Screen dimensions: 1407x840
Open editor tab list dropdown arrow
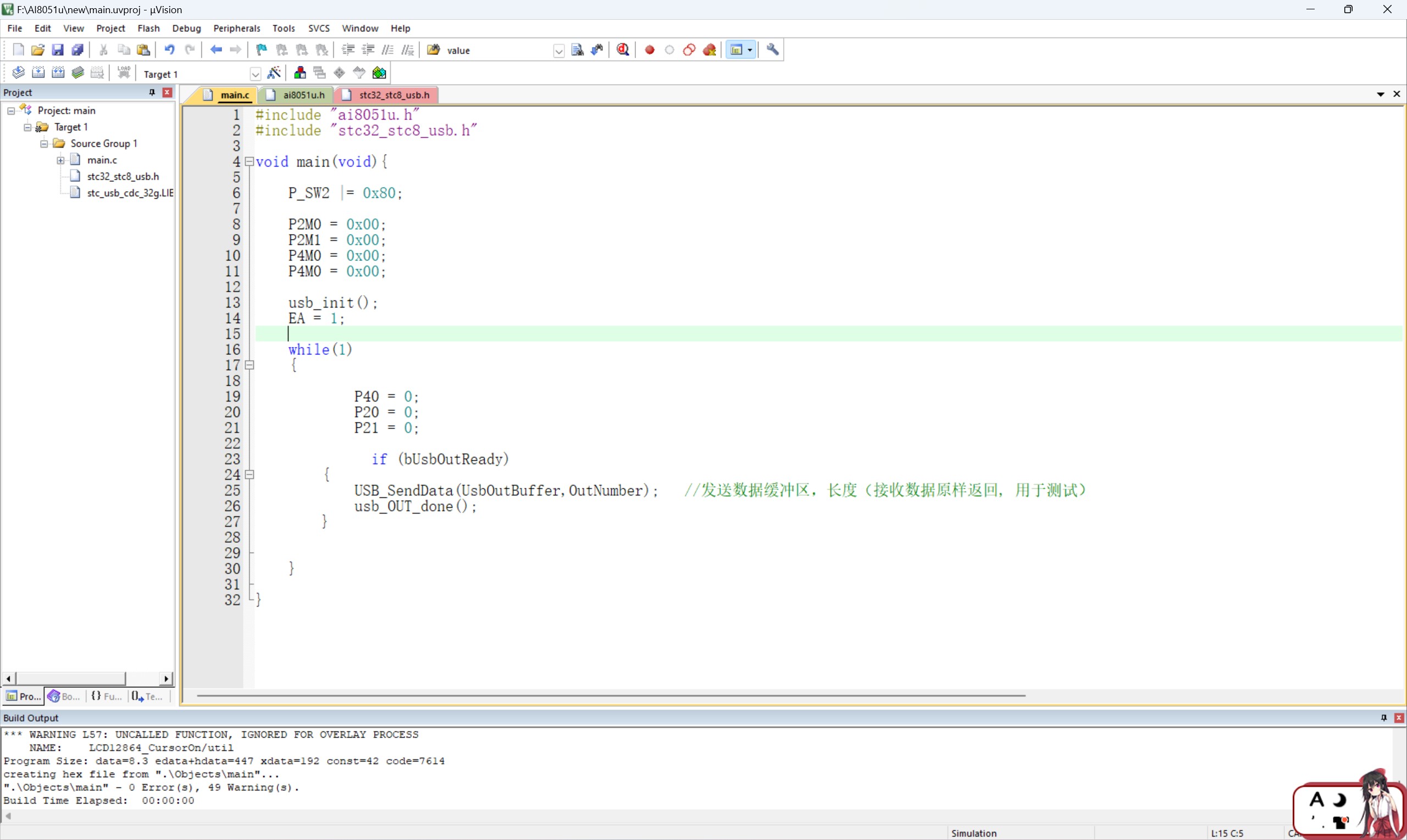[1381, 94]
